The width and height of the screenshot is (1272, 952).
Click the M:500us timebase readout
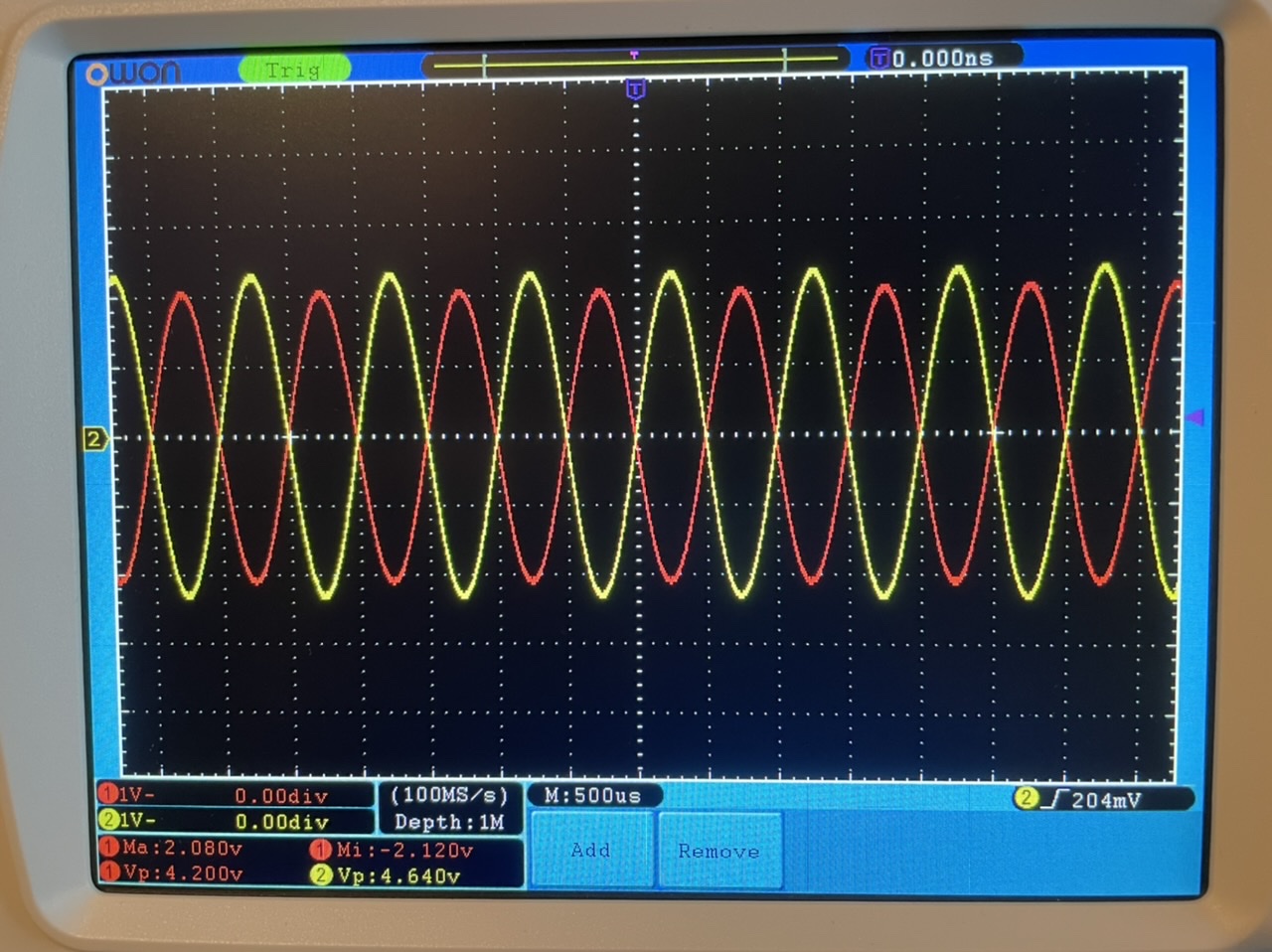(593, 795)
